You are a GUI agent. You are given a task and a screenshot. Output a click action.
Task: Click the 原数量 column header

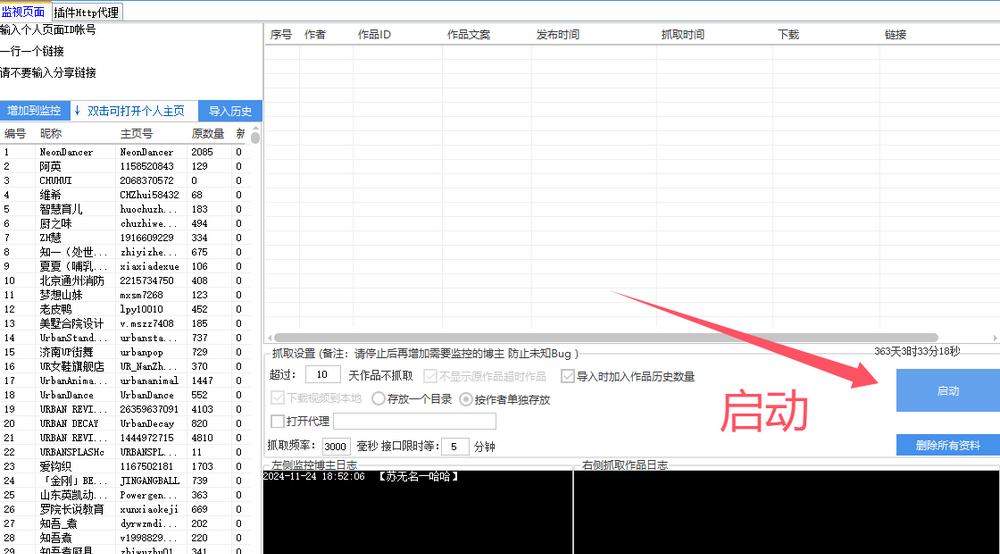(x=208, y=134)
